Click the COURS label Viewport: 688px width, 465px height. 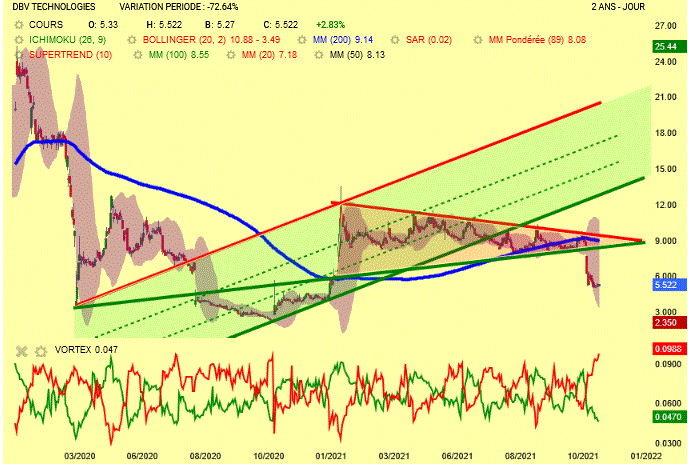[46, 25]
